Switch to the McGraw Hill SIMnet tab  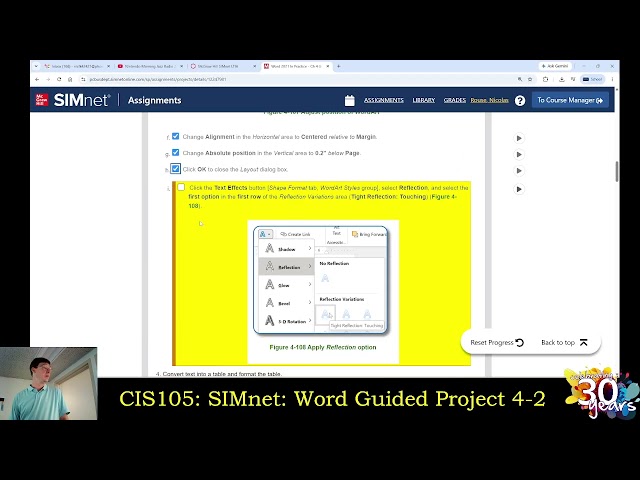(x=220, y=66)
